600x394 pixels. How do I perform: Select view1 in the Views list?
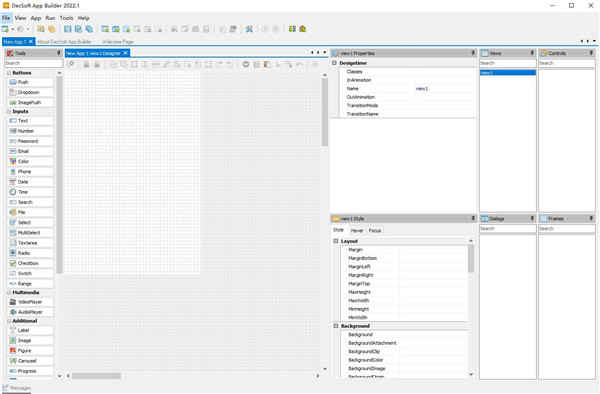click(508, 72)
